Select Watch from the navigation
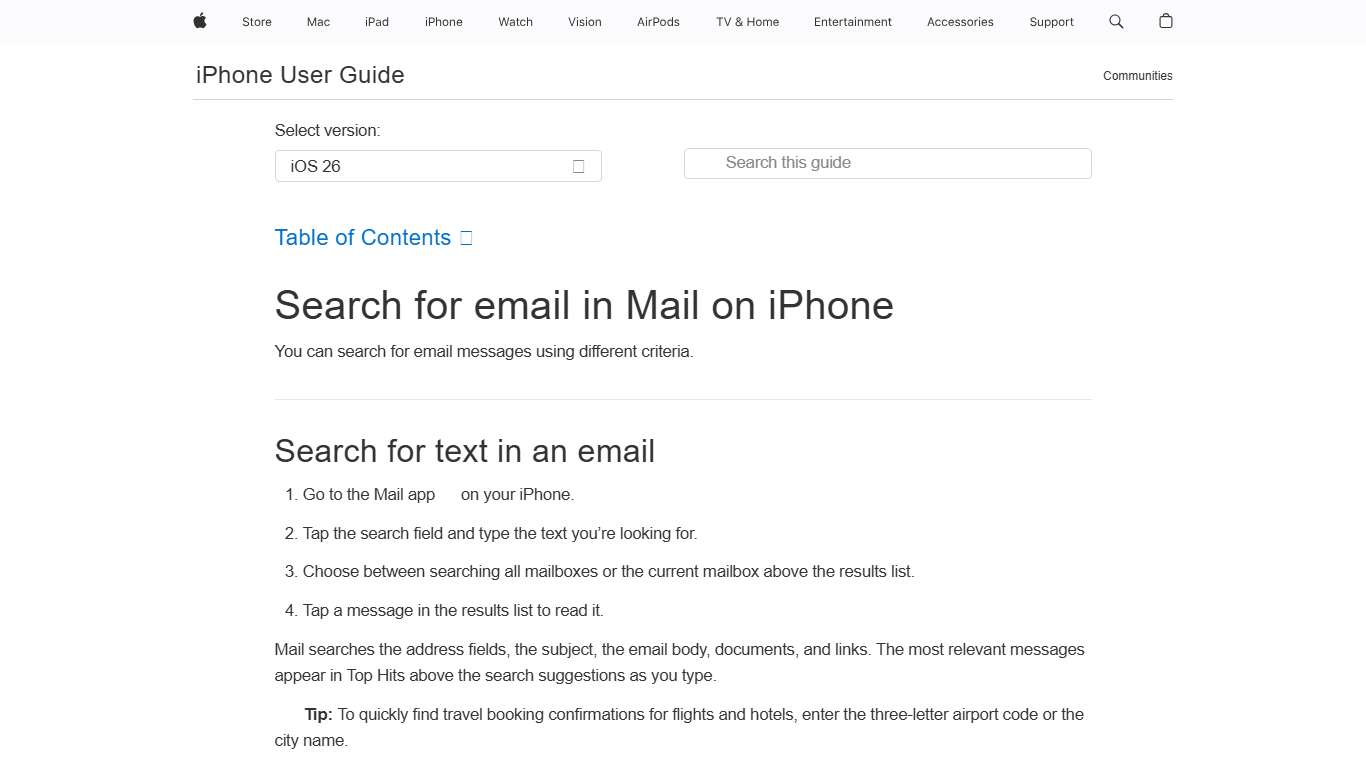1366x768 pixels. [x=515, y=21]
